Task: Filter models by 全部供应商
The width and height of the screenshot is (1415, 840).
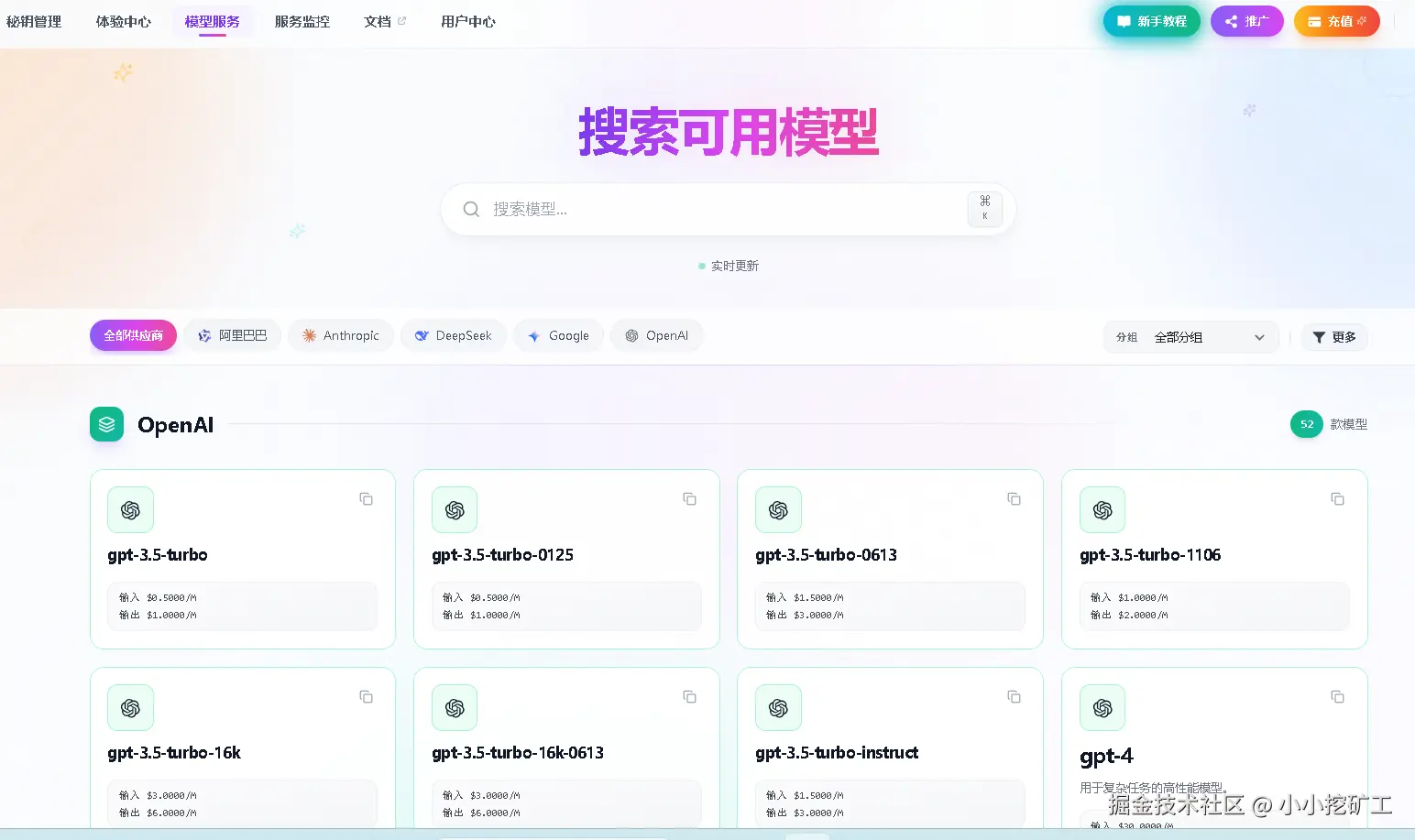Action: coord(133,335)
